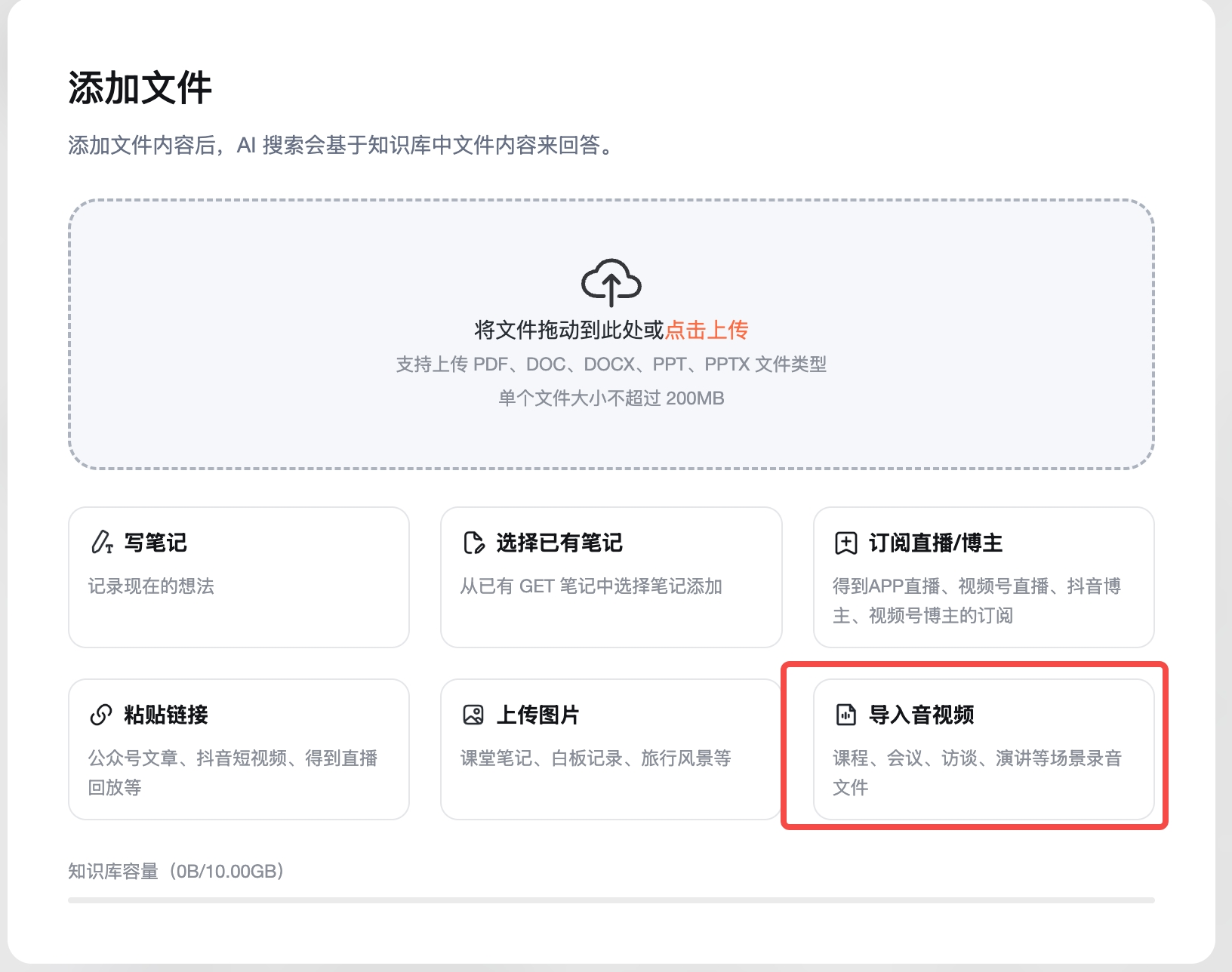The image size is (1232, 972).
Task: Open the 导入音视频 card title
Action: point(921,715)
